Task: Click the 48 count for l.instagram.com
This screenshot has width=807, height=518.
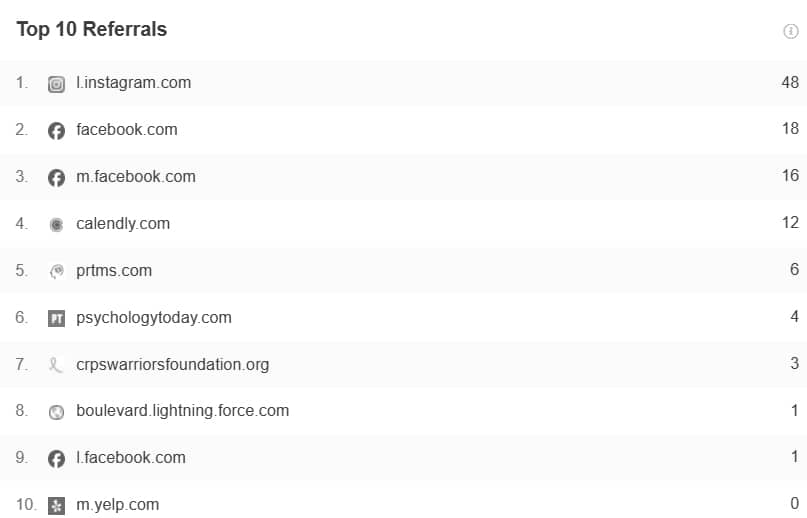Action: point(790,83)
